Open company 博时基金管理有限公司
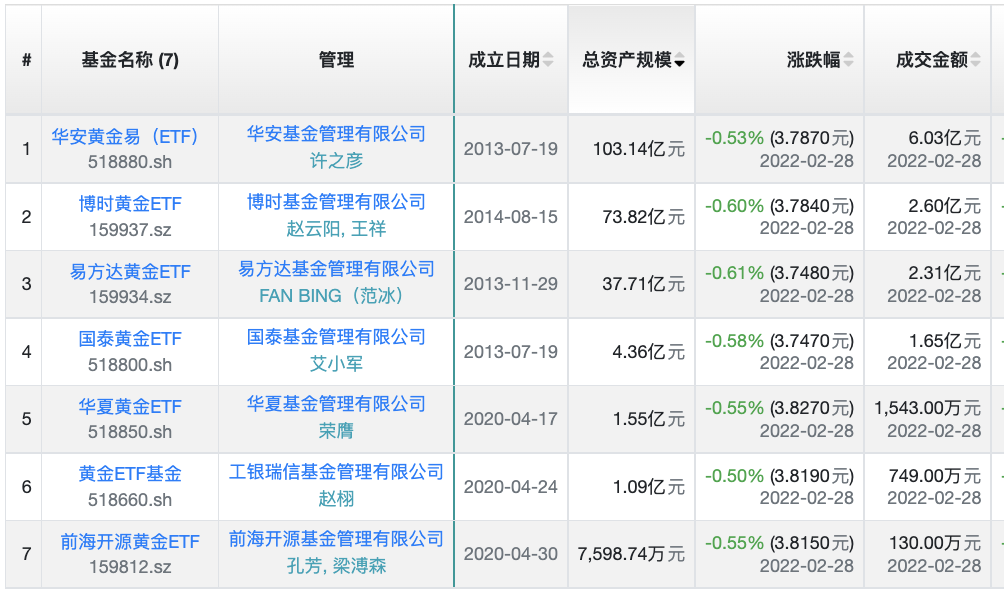1004x594 pixels. (x=336, y=202)
